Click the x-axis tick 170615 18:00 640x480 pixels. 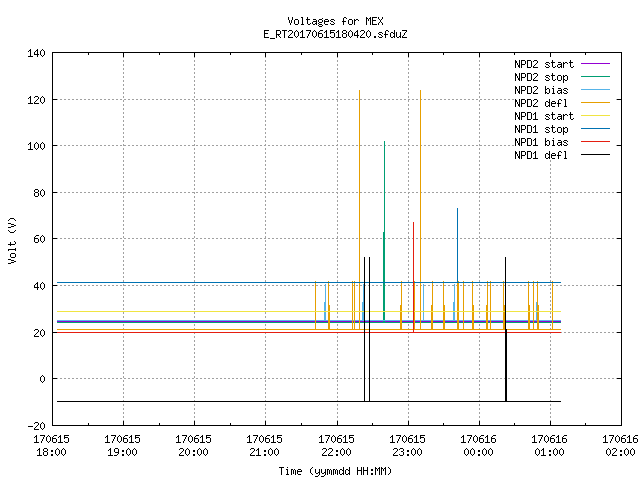click(x=51, y=446)
